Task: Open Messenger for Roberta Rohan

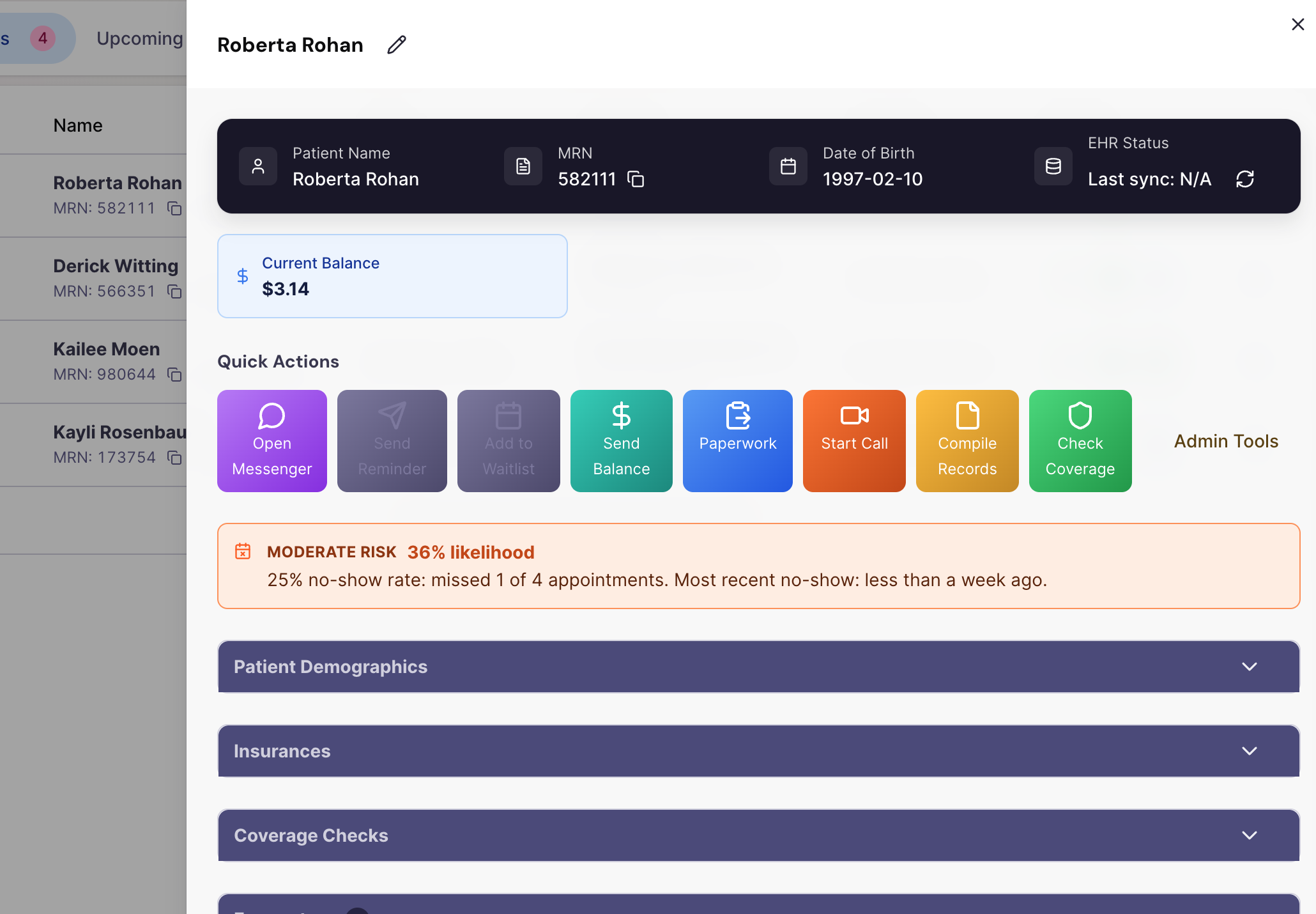Action: click(272, 441)
